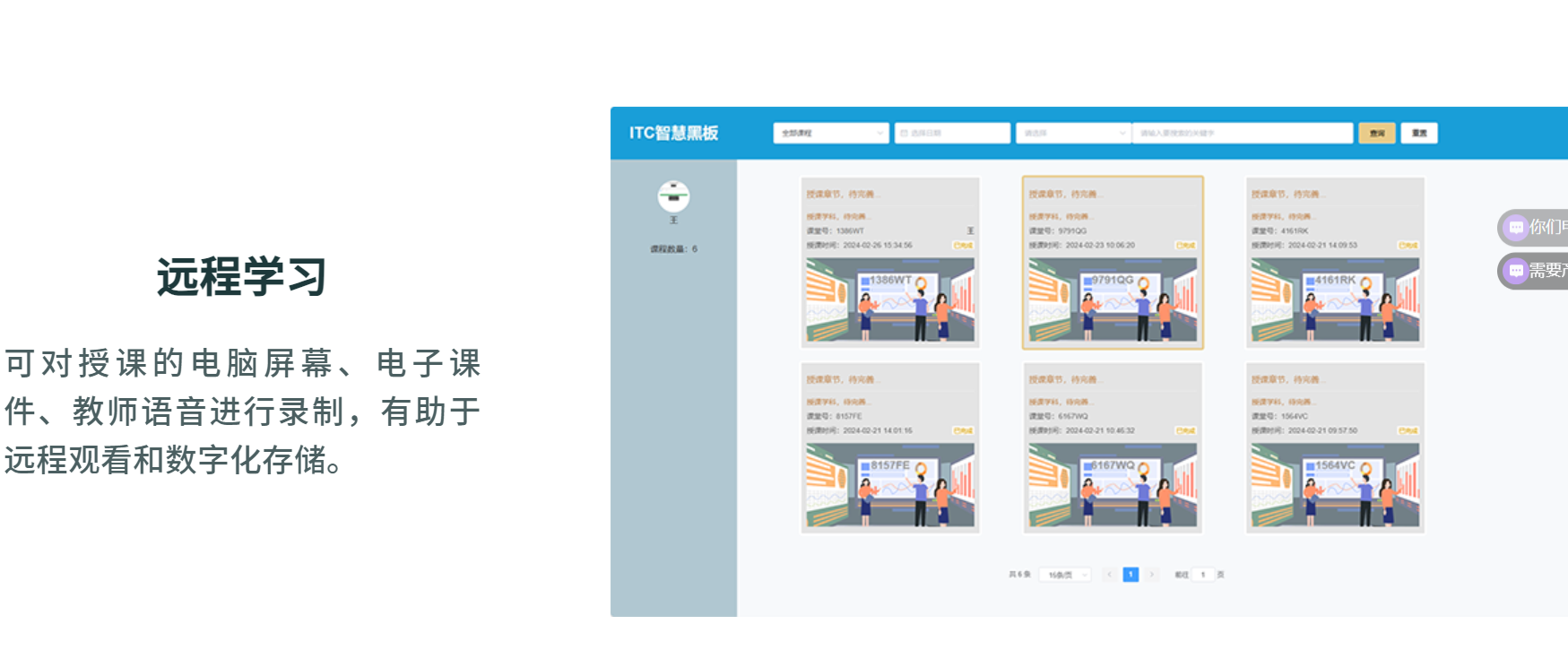Viewport: 1568px width, 659px height.
Task: Open the 9791QG course thumbnail
Action: (x=1113, y=299)
